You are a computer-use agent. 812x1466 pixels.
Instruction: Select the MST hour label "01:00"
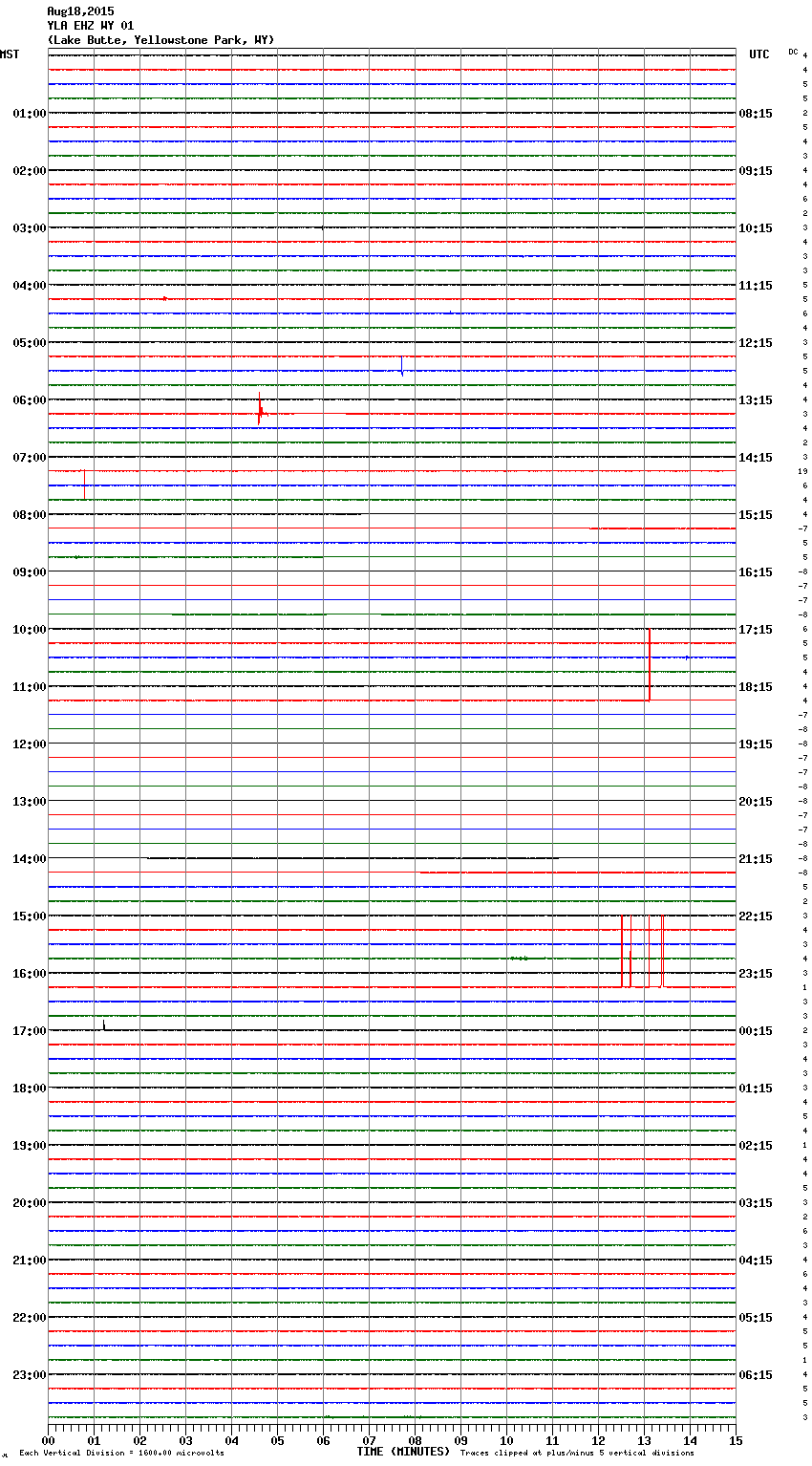coord(30,114)
